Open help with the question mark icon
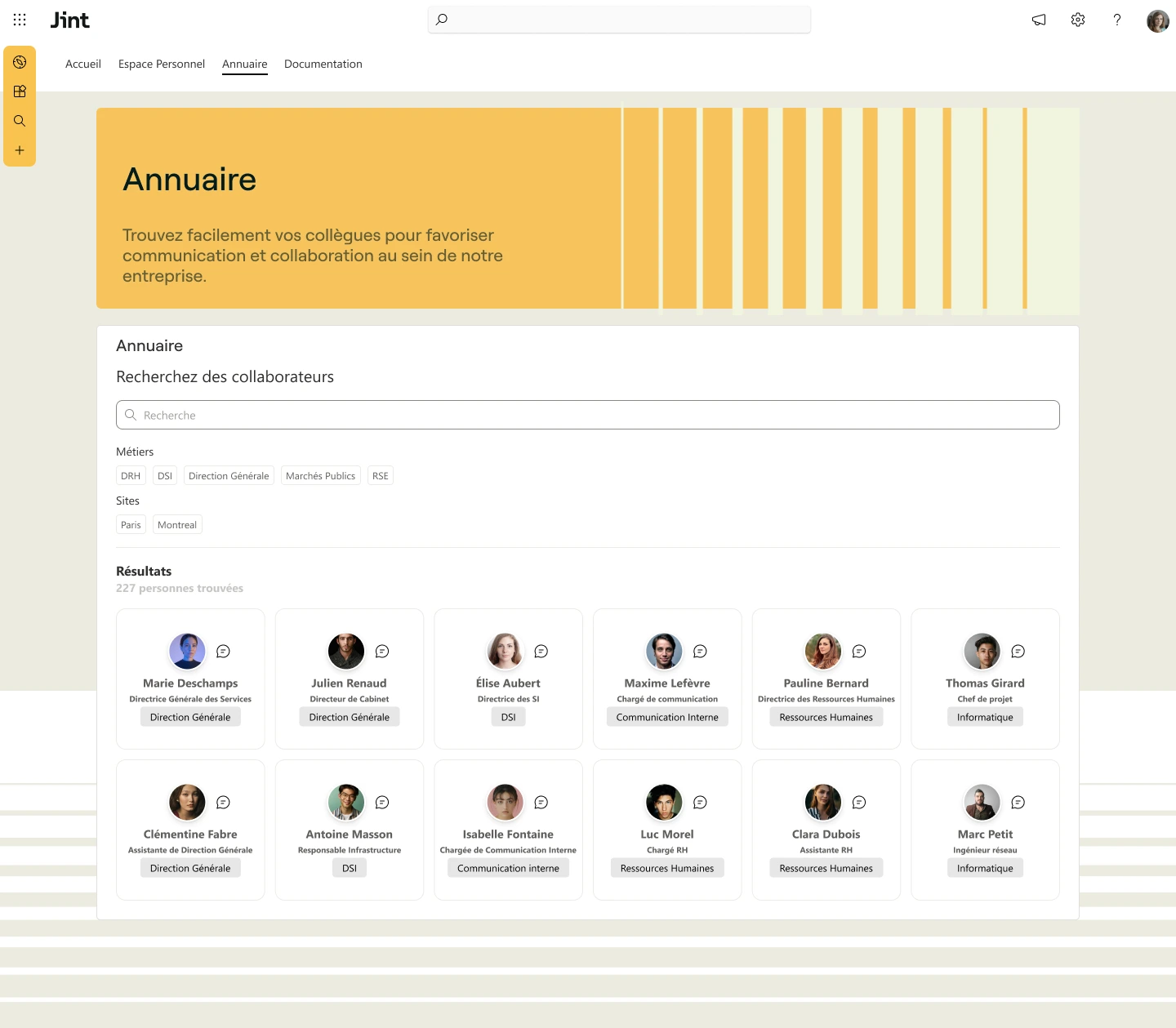 click(1116, 20)
